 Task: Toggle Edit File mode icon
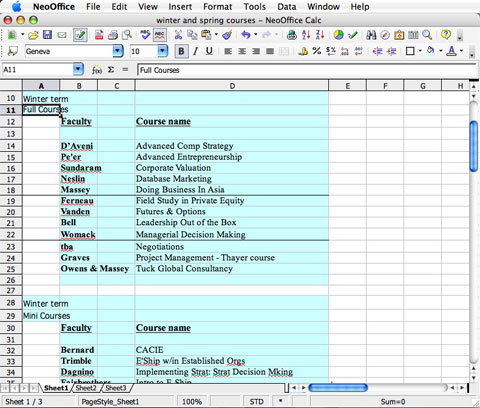coord(80,35)
